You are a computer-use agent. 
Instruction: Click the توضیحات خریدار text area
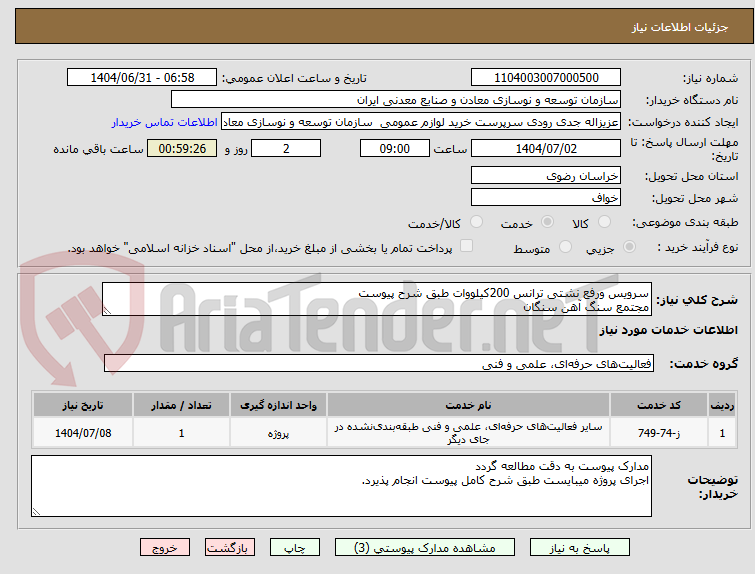(x=341, y=486)
